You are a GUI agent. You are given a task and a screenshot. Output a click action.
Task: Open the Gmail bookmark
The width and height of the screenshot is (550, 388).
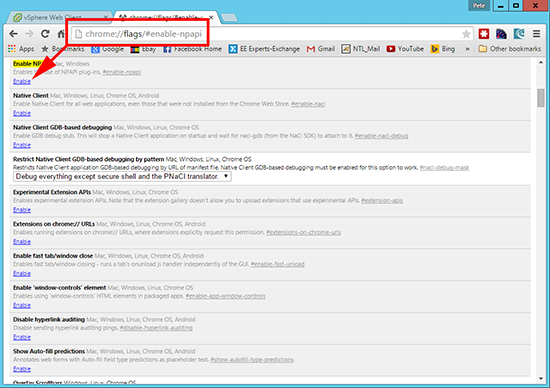(321, 49)
